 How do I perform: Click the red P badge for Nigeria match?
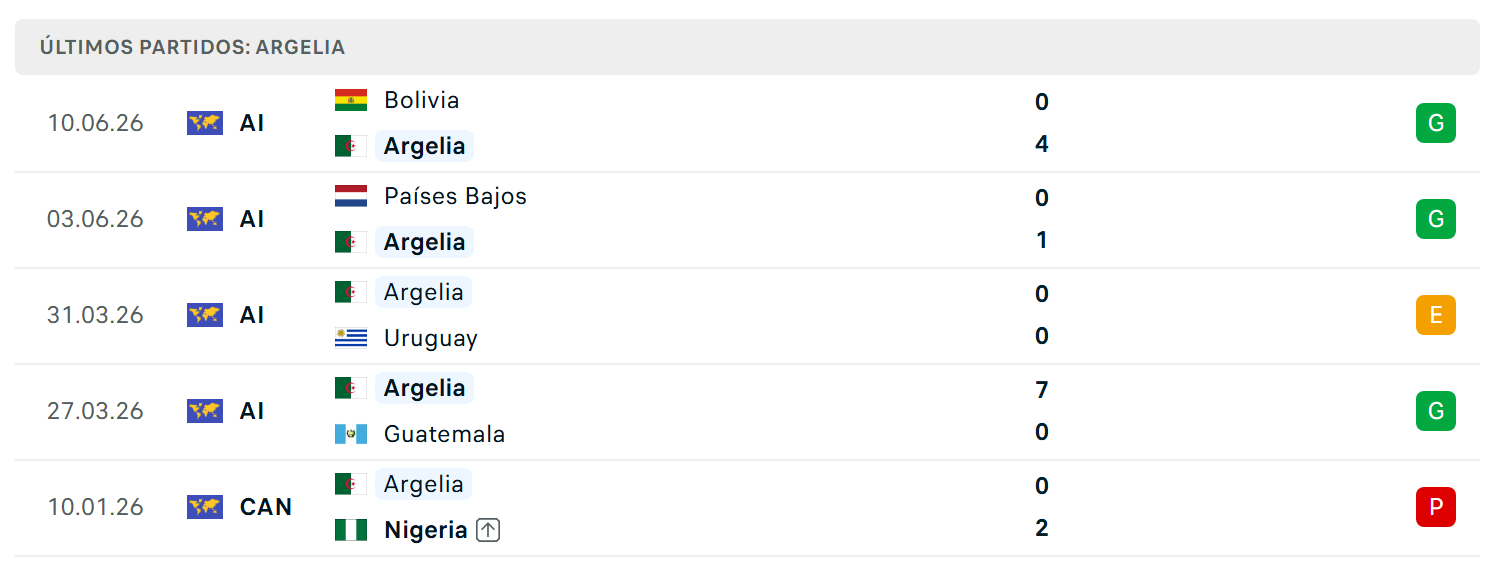[x=1435, y=507]
